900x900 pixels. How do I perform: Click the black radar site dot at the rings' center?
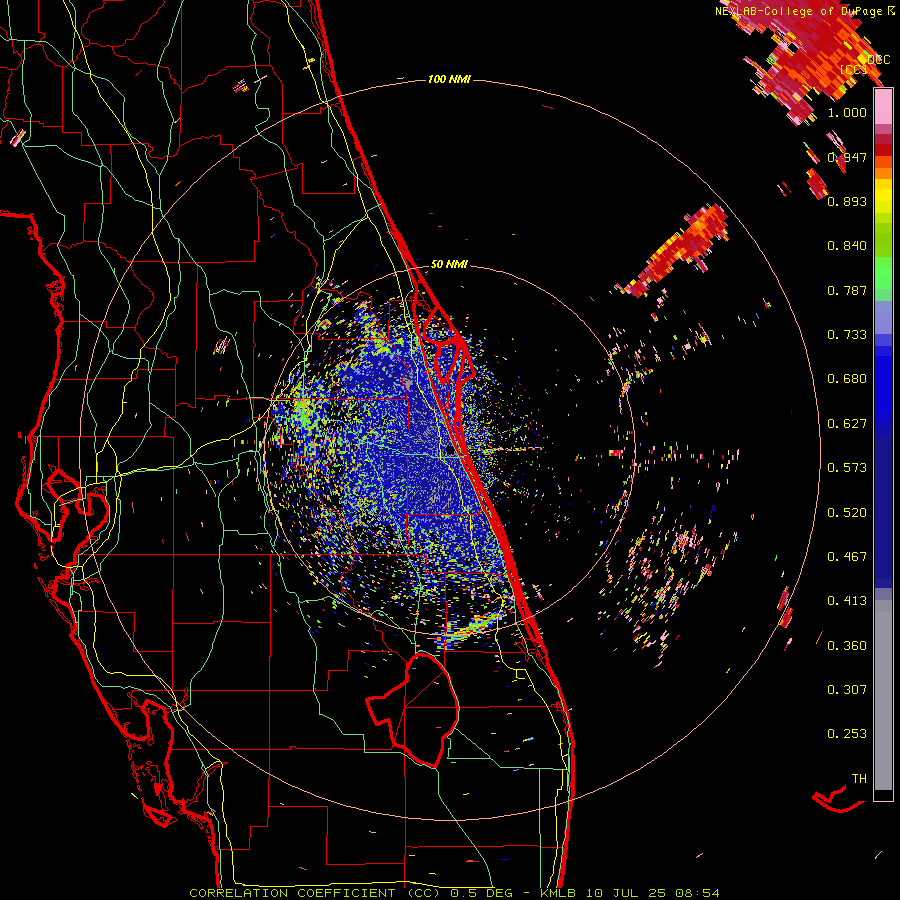tap(450, 451)
